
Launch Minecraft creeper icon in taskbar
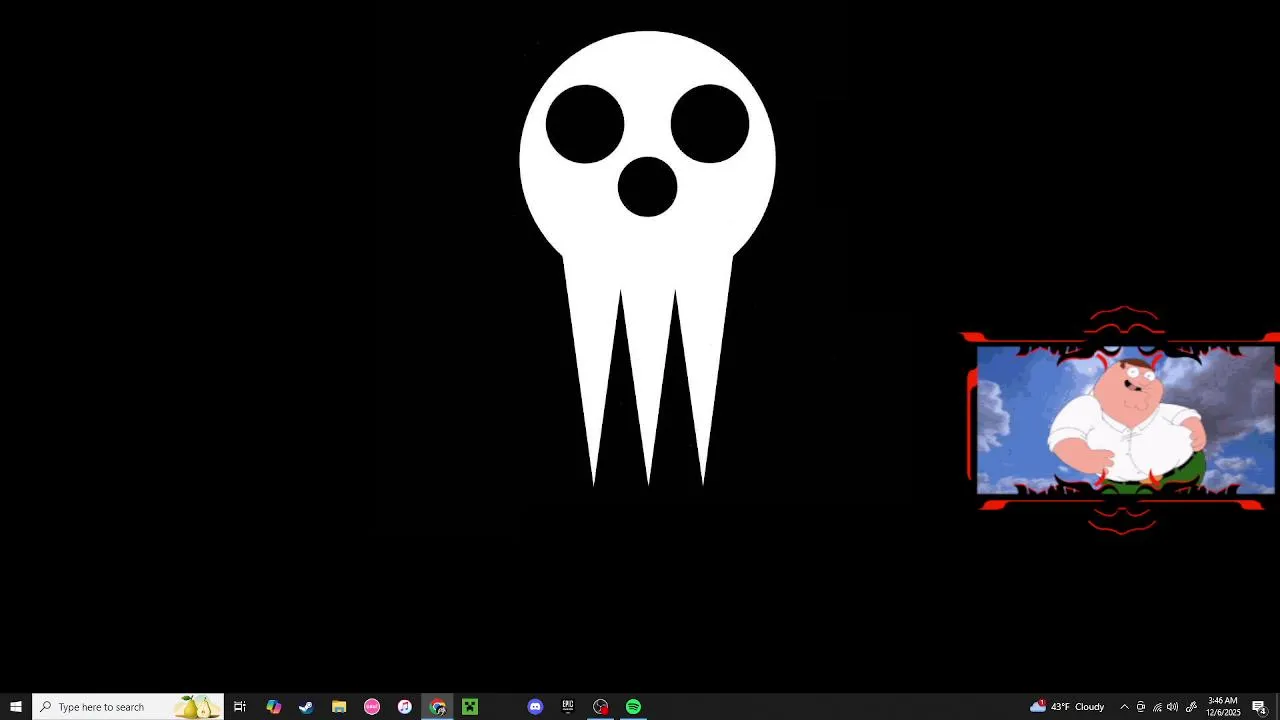[470, 707]
